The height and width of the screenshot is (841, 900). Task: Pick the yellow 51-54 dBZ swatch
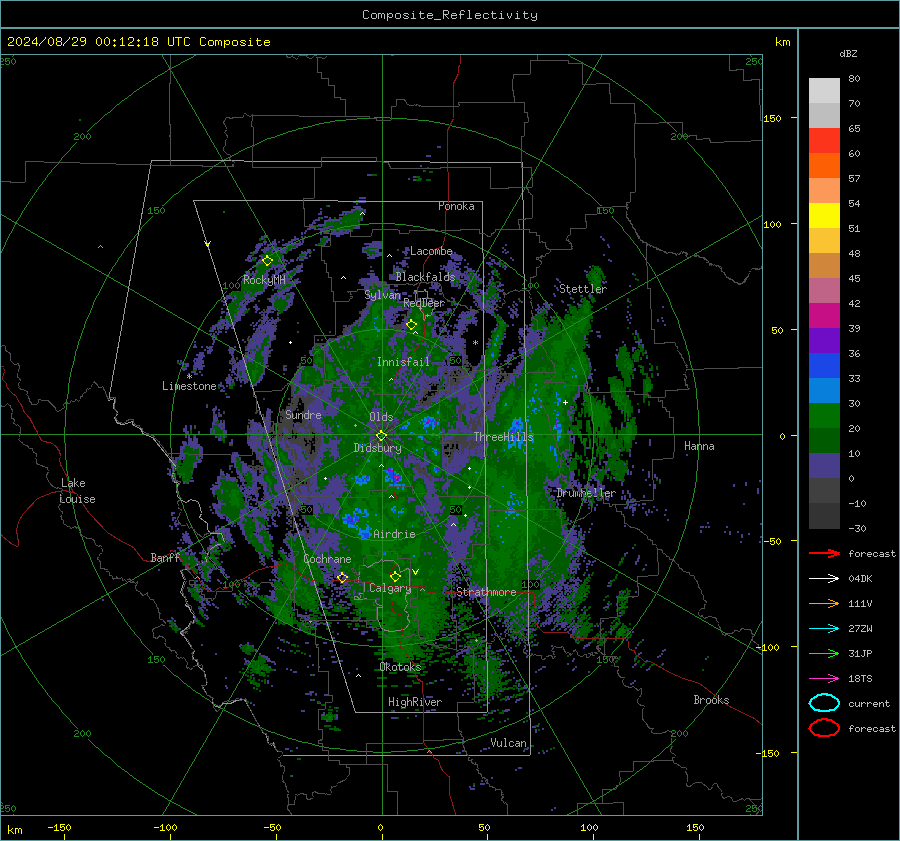[x=824, y=216]
